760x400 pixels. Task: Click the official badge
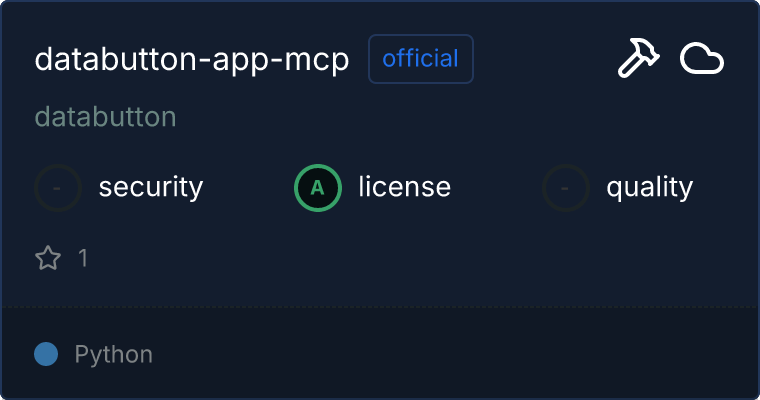421,59
